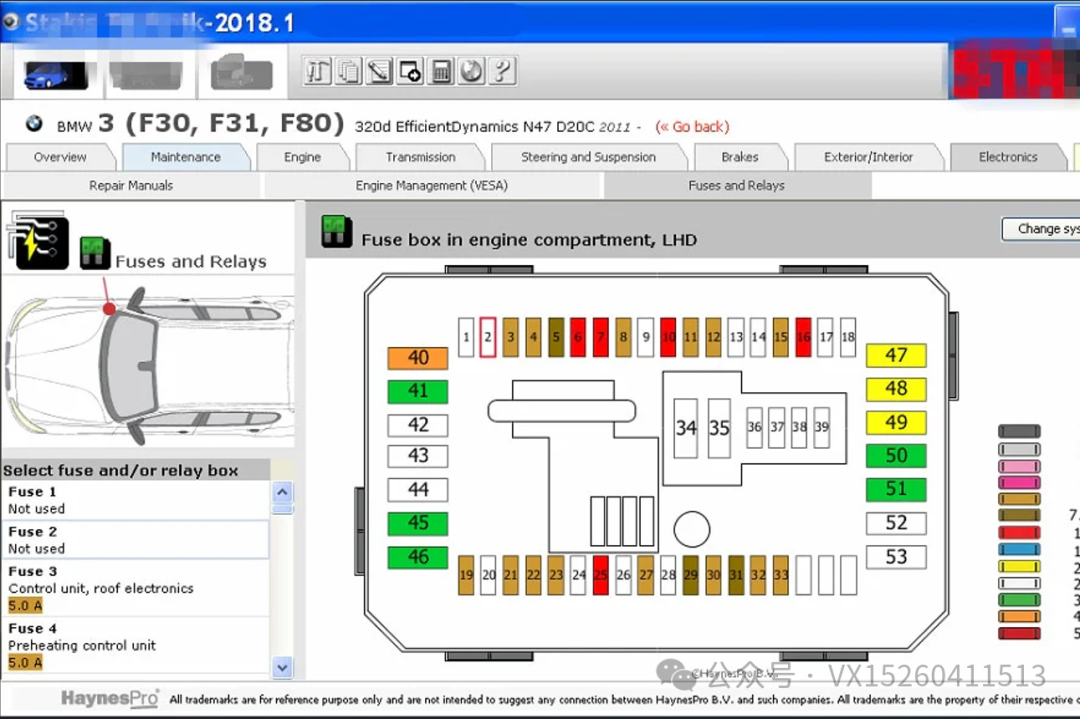Select orange fuse 40 in diagram
This screenshot has width=1080, height=719.
coord(417,358)
